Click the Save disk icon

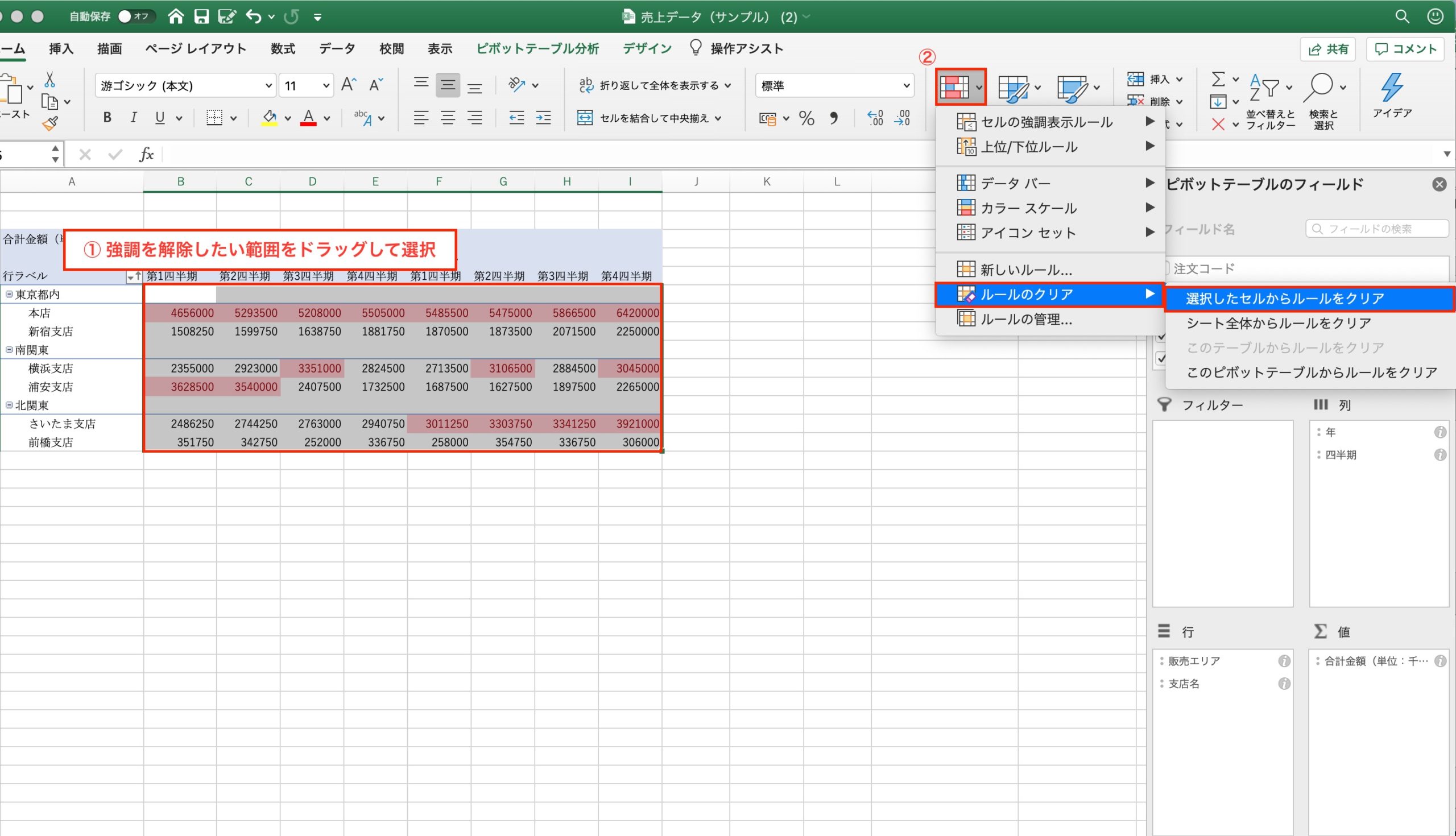point(201,16)
